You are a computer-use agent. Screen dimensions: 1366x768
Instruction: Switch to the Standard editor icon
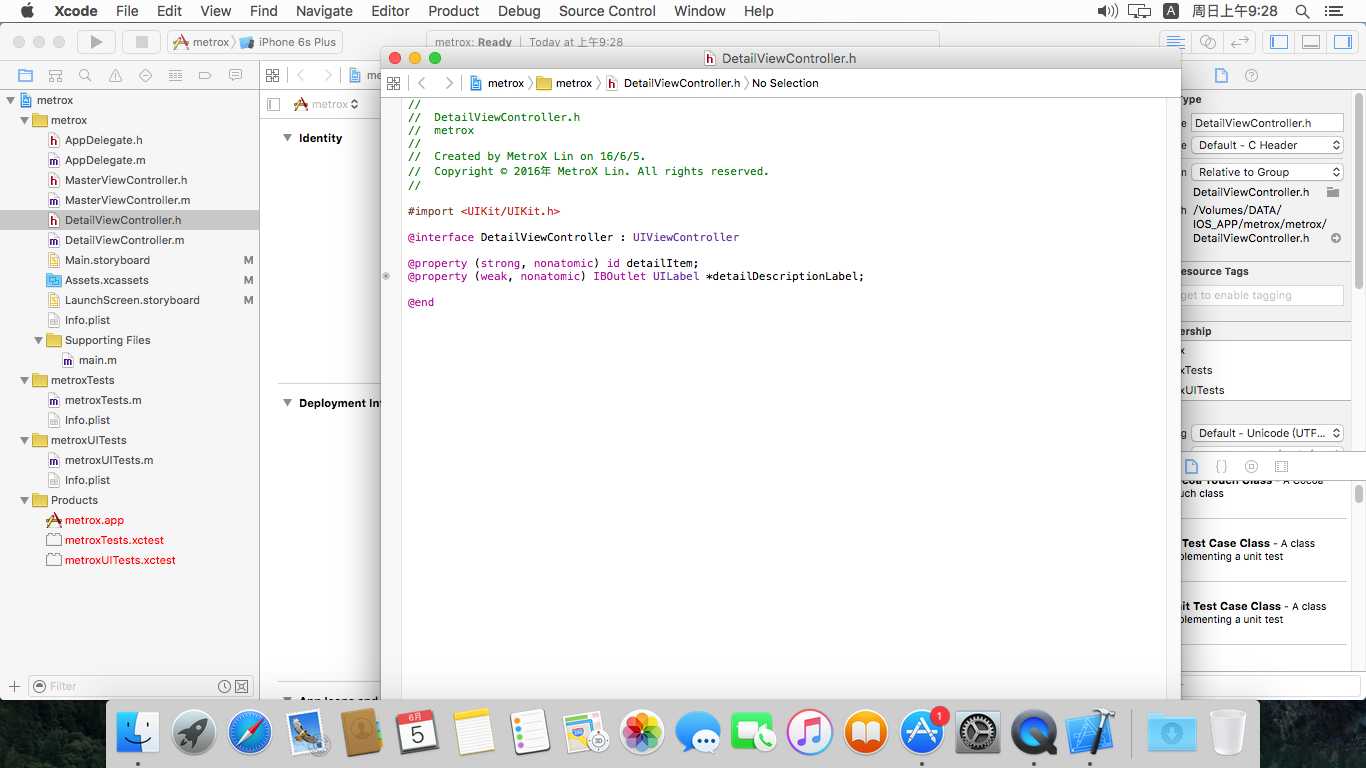1175,42
